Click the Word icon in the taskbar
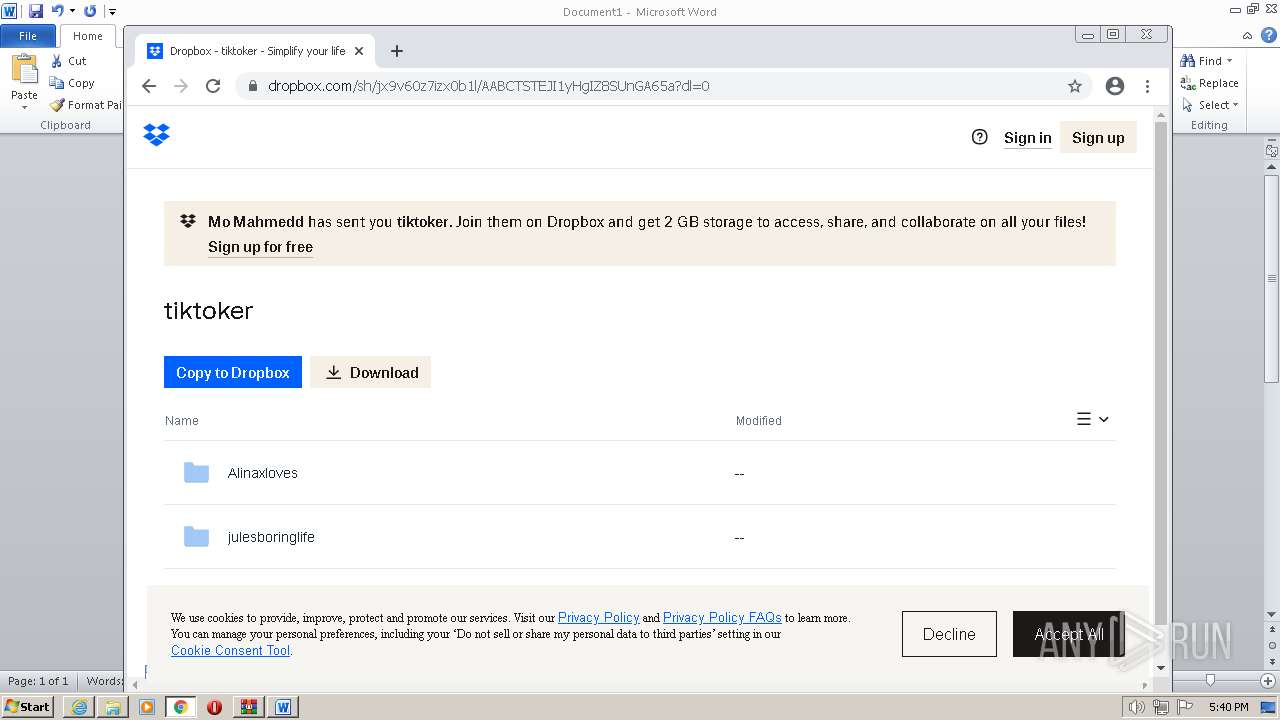Screen dimensions: 1280x720 (283, 707)
